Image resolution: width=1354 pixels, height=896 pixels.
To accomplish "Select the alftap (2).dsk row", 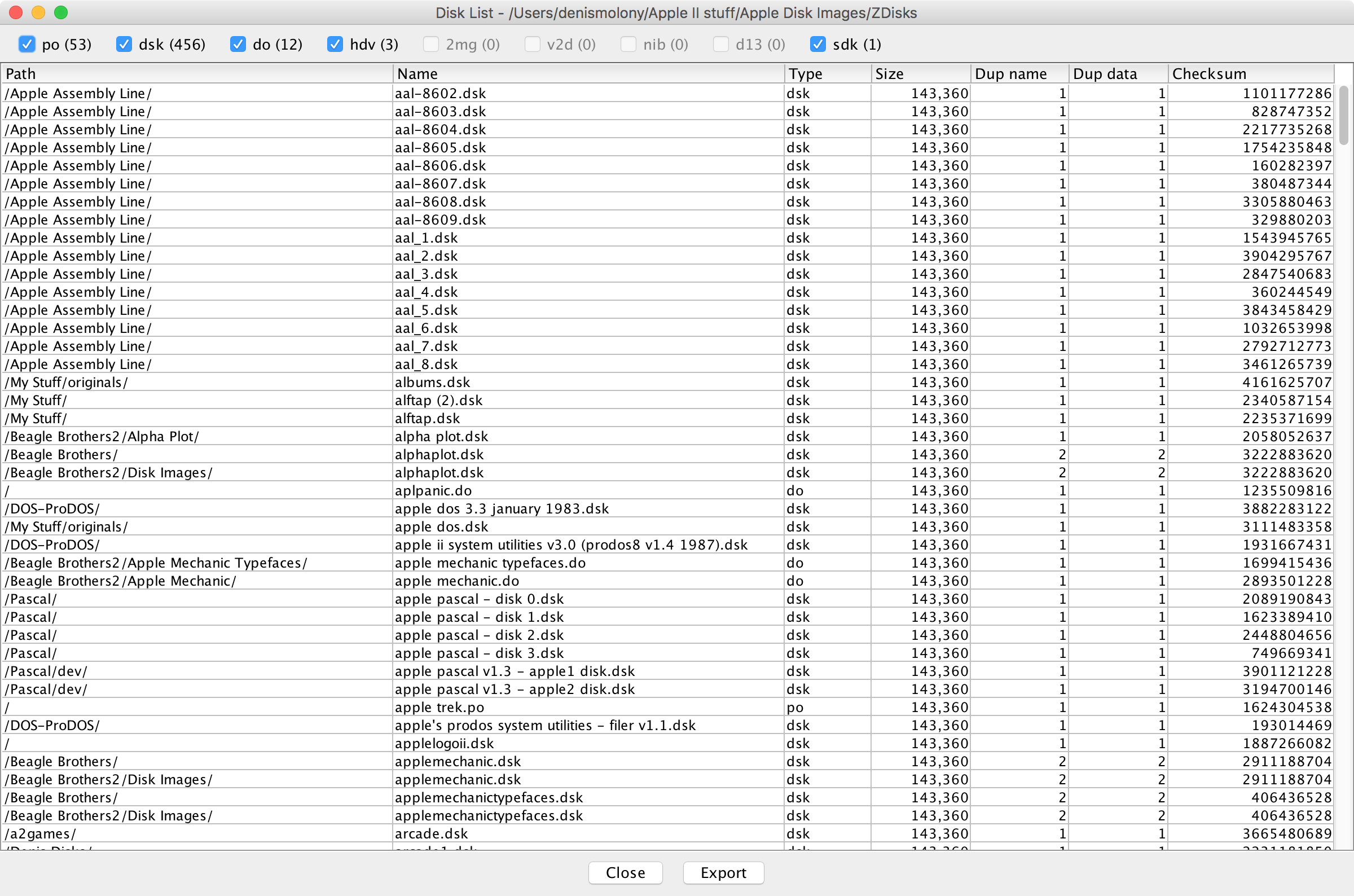I will click(x=668, y=400).
